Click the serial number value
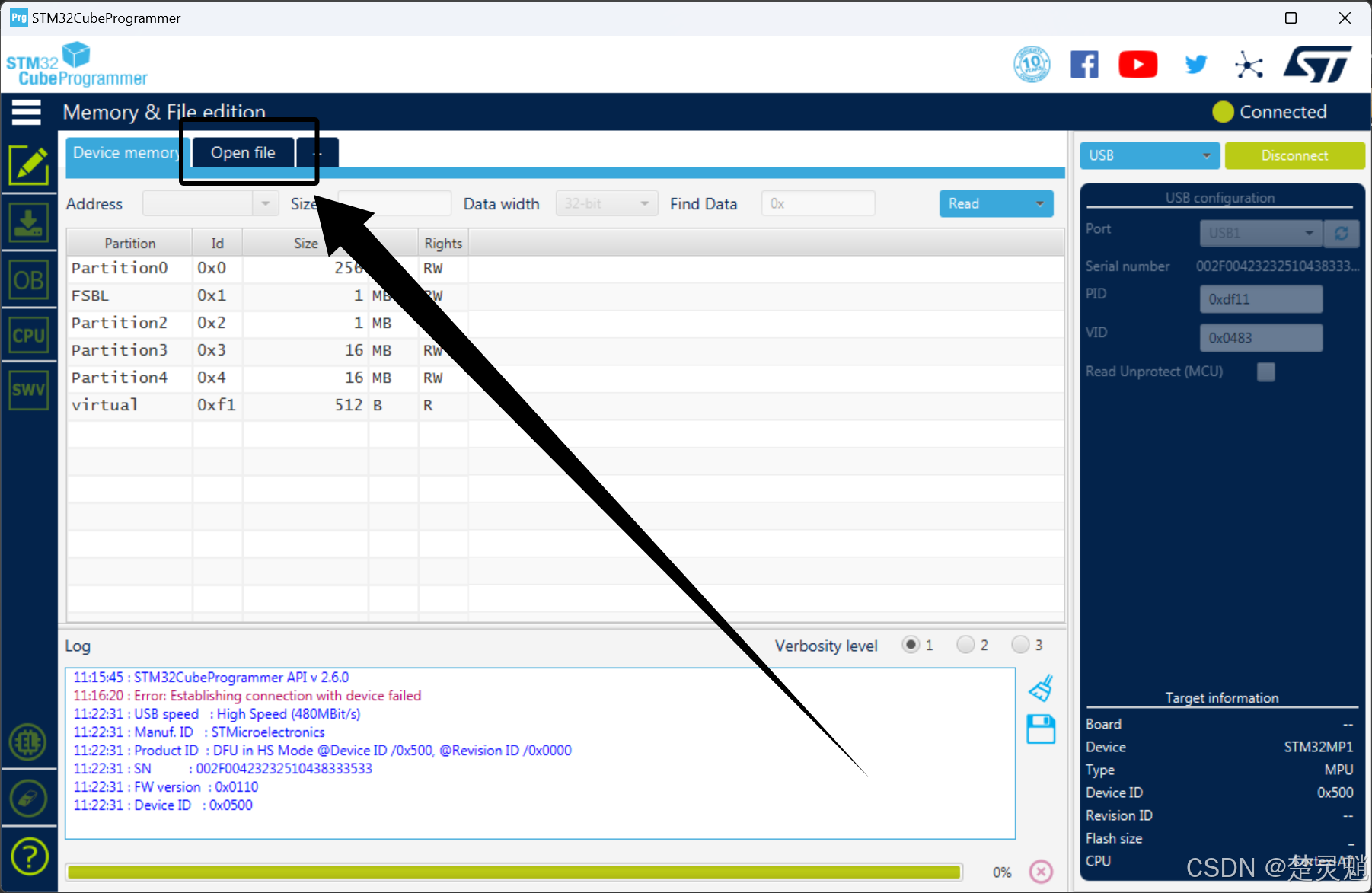 (x=1277, y=266)
